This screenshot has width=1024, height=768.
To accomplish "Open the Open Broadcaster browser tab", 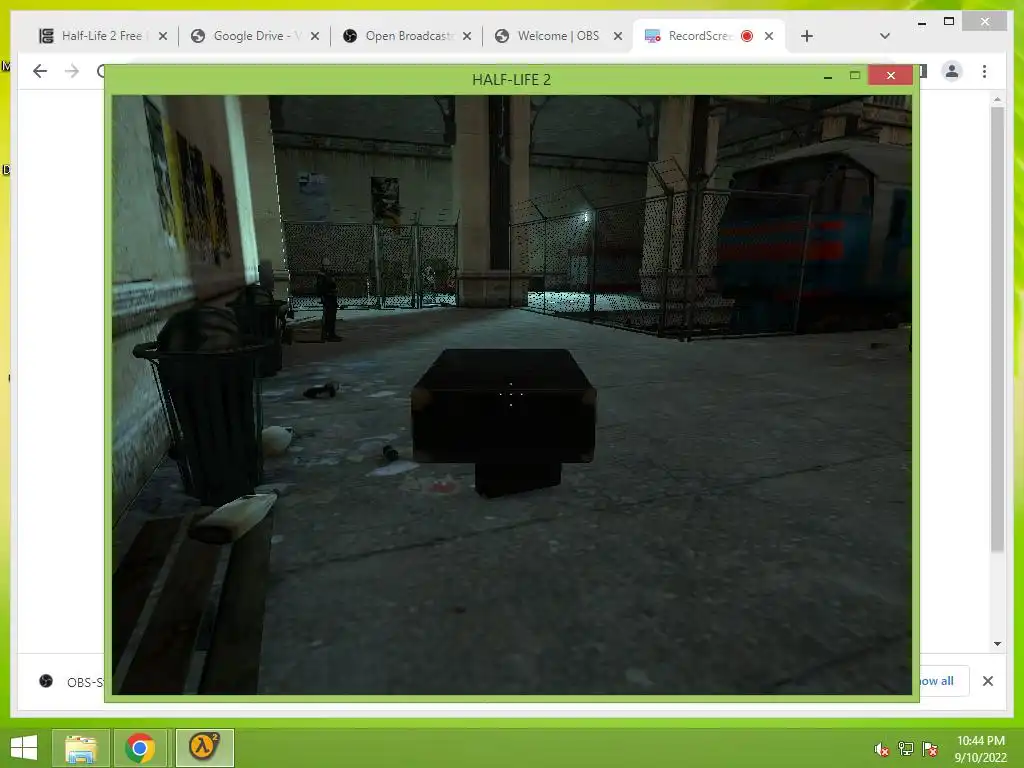I will [408, 36].
